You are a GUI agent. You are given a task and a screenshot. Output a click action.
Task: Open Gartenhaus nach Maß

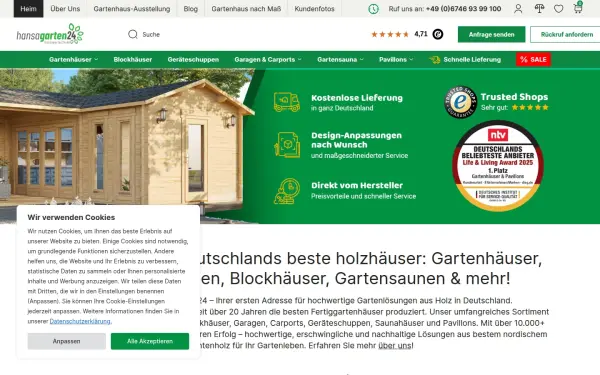246,8
